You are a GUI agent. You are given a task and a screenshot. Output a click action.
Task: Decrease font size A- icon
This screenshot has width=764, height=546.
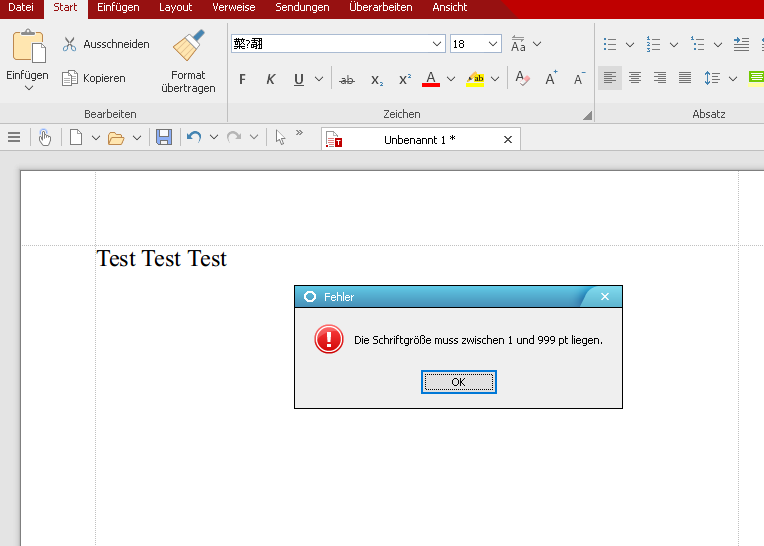579,78
